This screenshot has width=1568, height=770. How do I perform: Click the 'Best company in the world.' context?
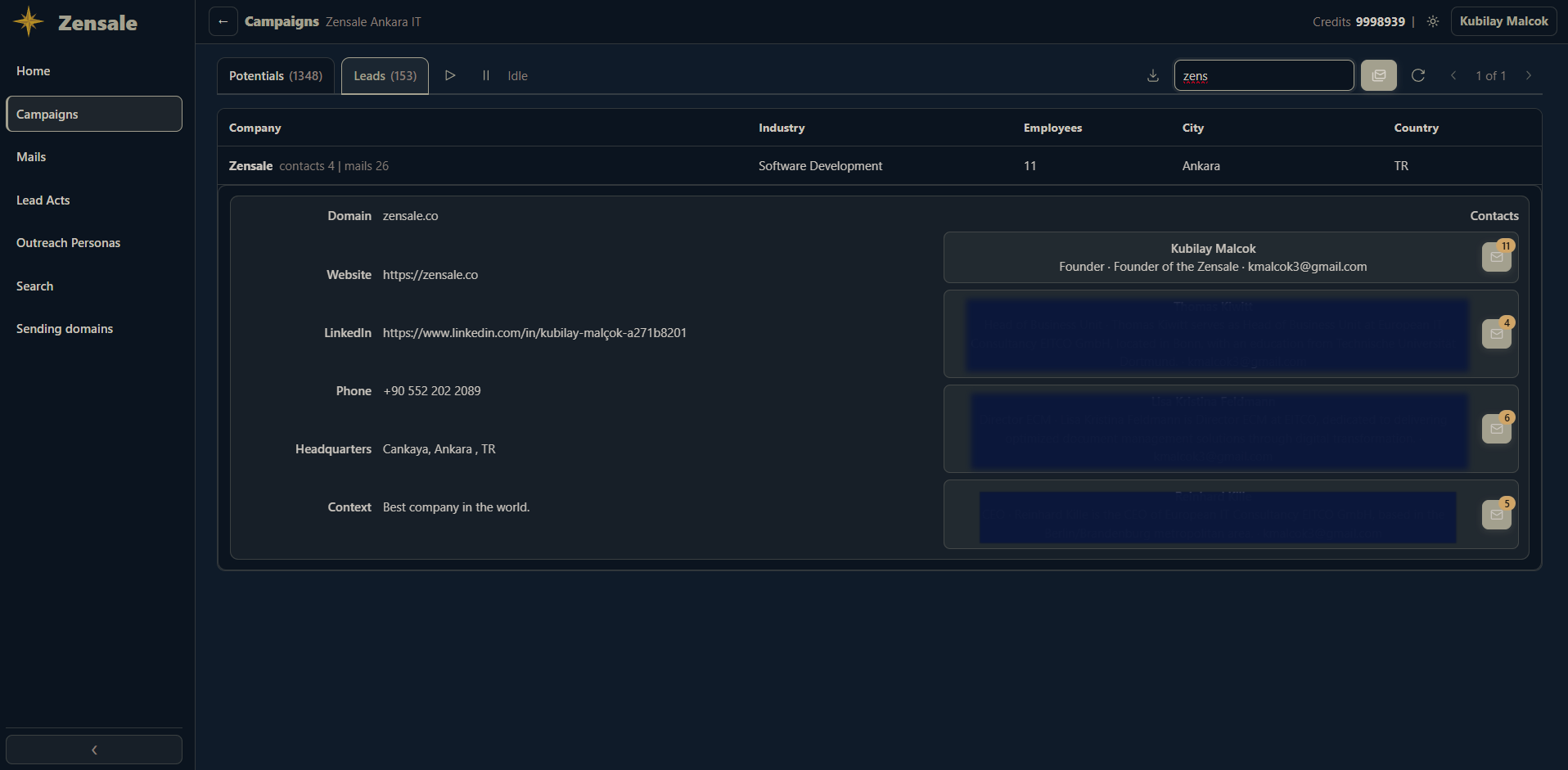[x=456, y=507]
